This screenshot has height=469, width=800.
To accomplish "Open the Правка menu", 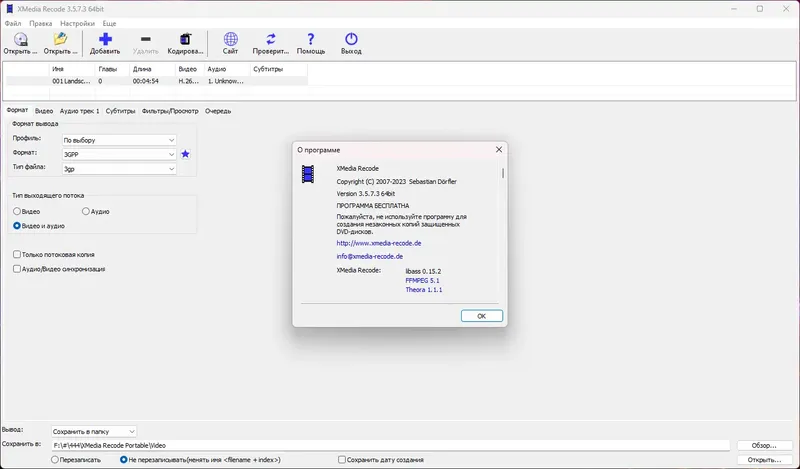I will click(x=40, y=23).
